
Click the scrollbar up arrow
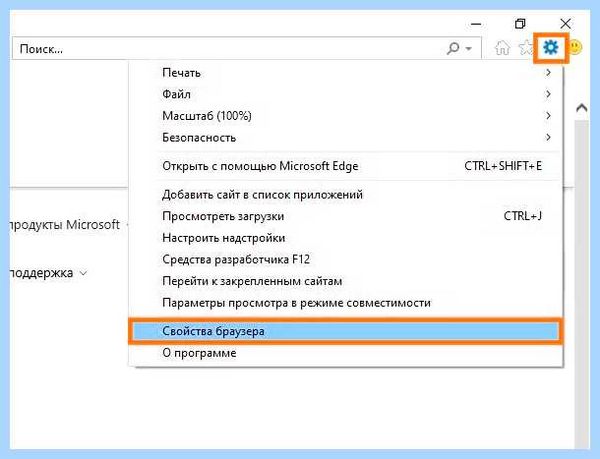582,108
